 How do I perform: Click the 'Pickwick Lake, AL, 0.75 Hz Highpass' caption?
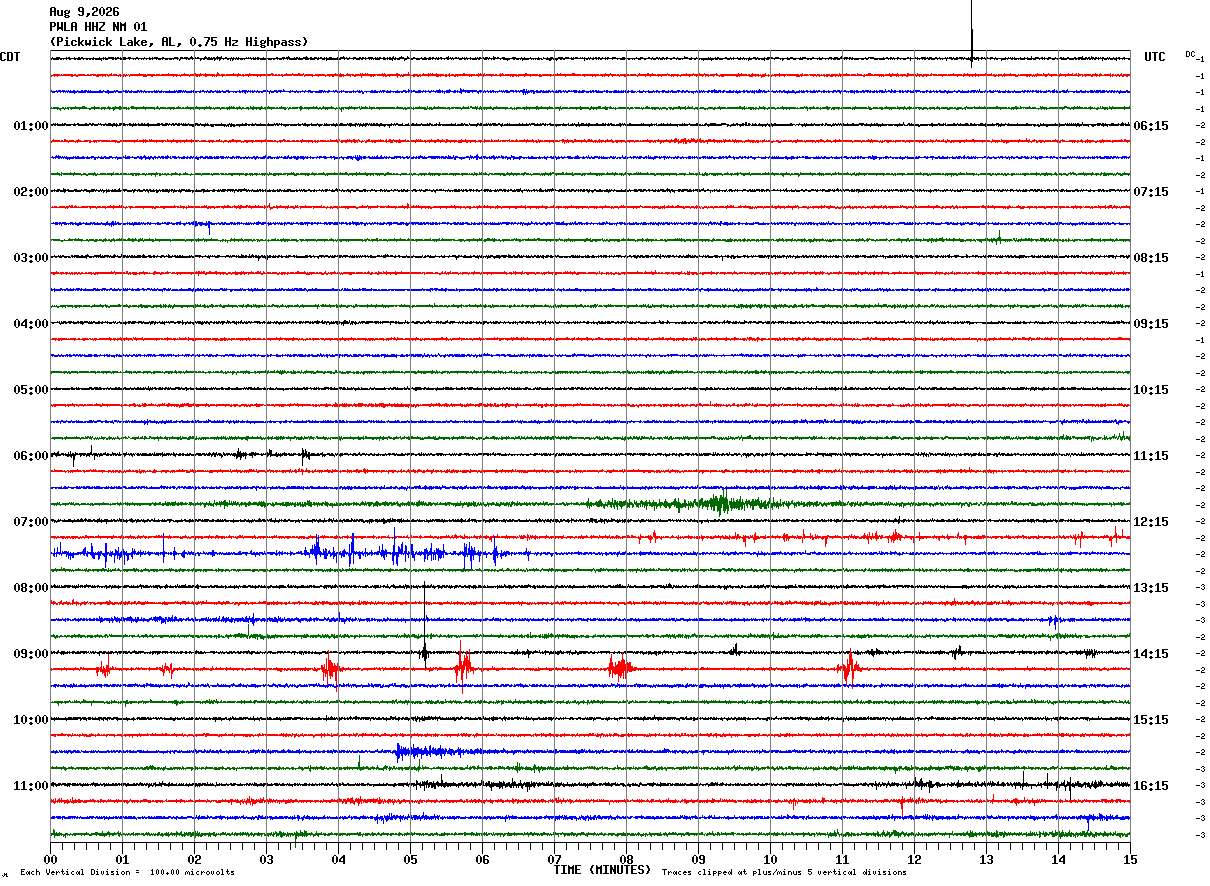tap(179, 42)
